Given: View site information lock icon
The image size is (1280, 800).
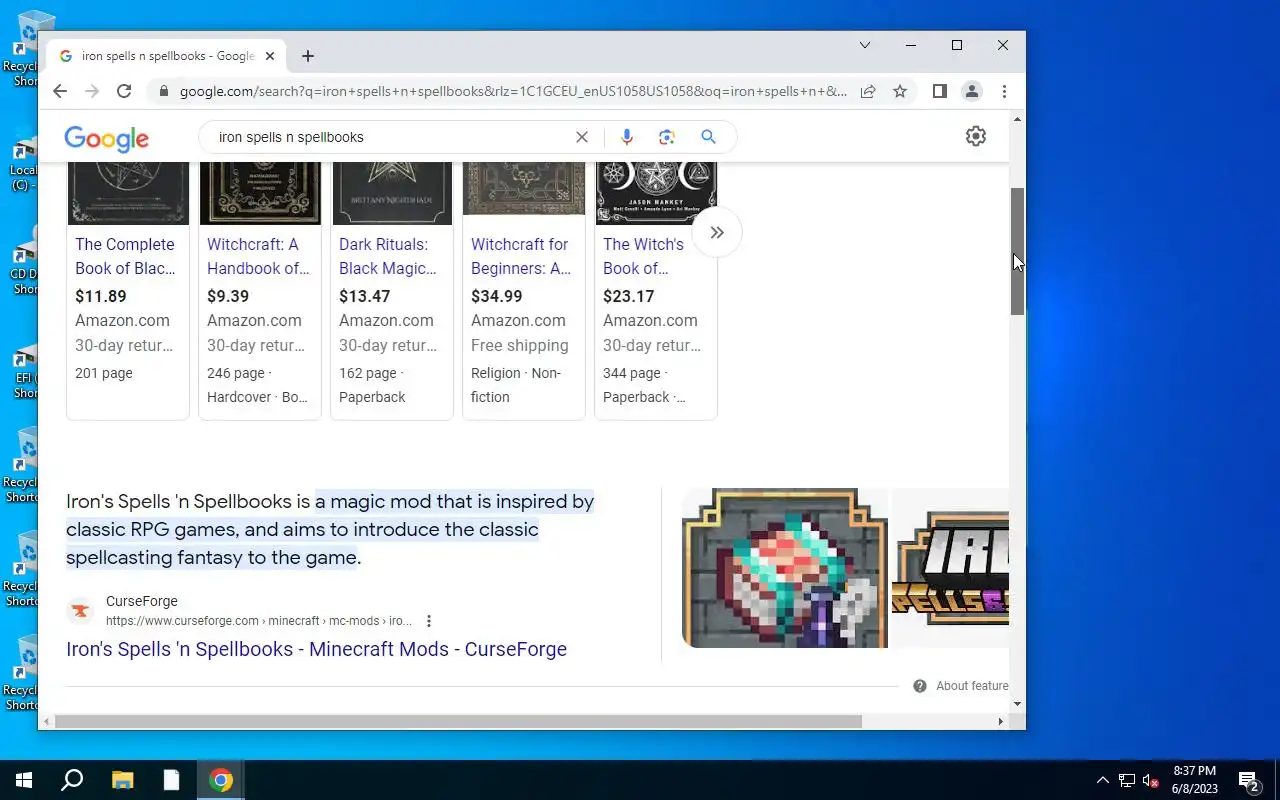Looking at the screenshot, I should click(164, 91).
